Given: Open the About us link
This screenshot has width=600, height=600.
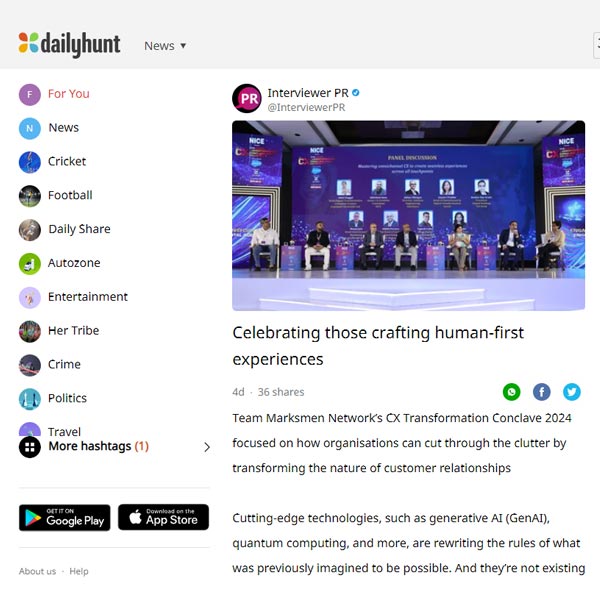Looking at the screenshot, I should [x=38, y=571].
